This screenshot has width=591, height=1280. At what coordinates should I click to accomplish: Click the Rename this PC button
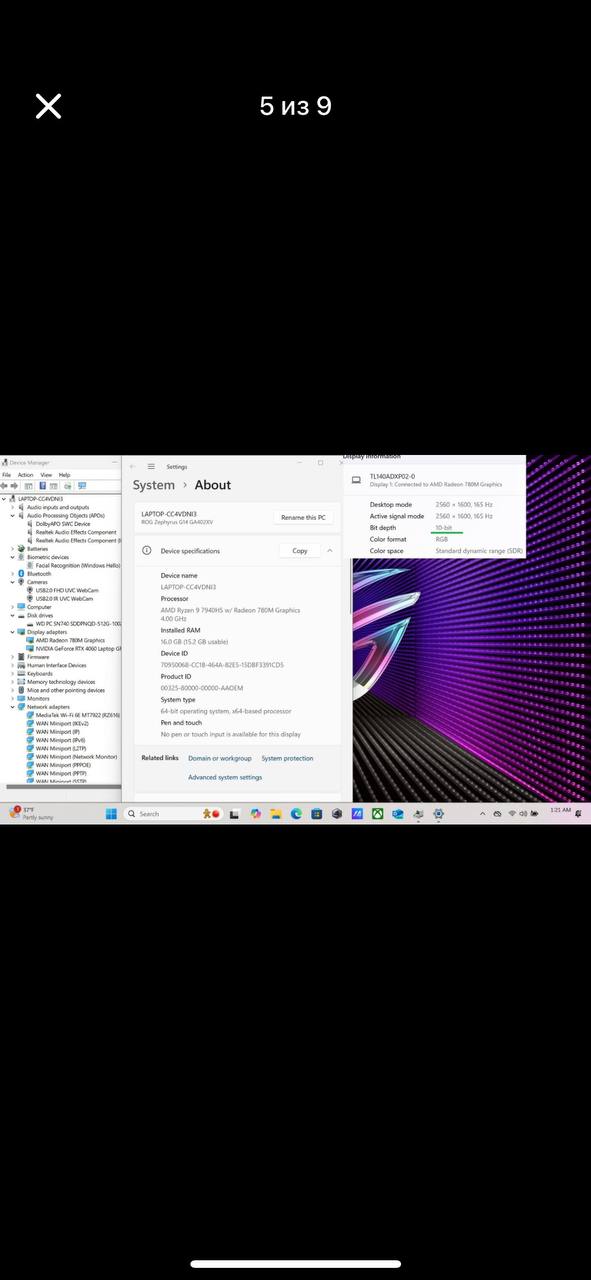pyautogui.click(x=303, y=517)
